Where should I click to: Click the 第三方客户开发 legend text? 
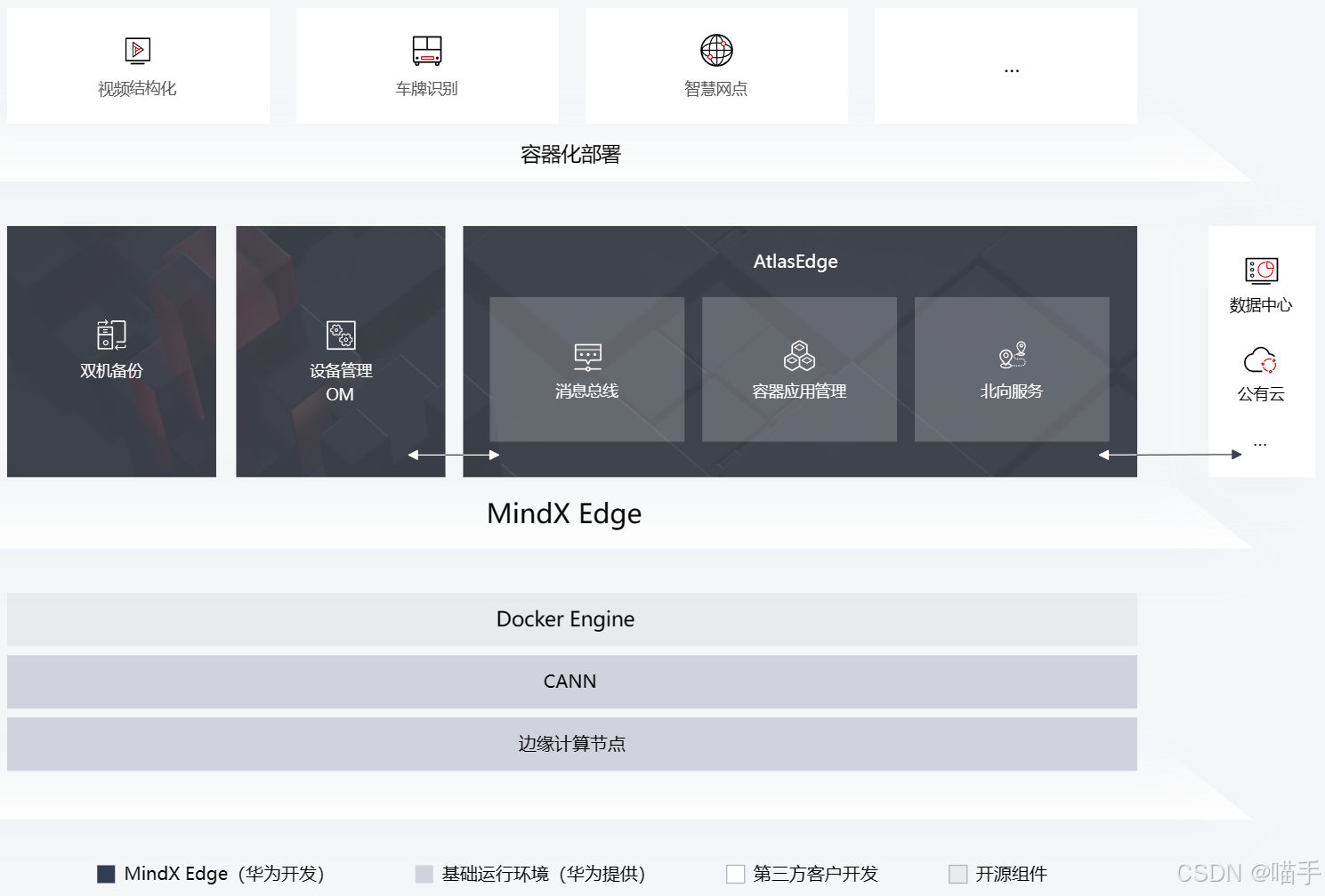pos(816,874)
